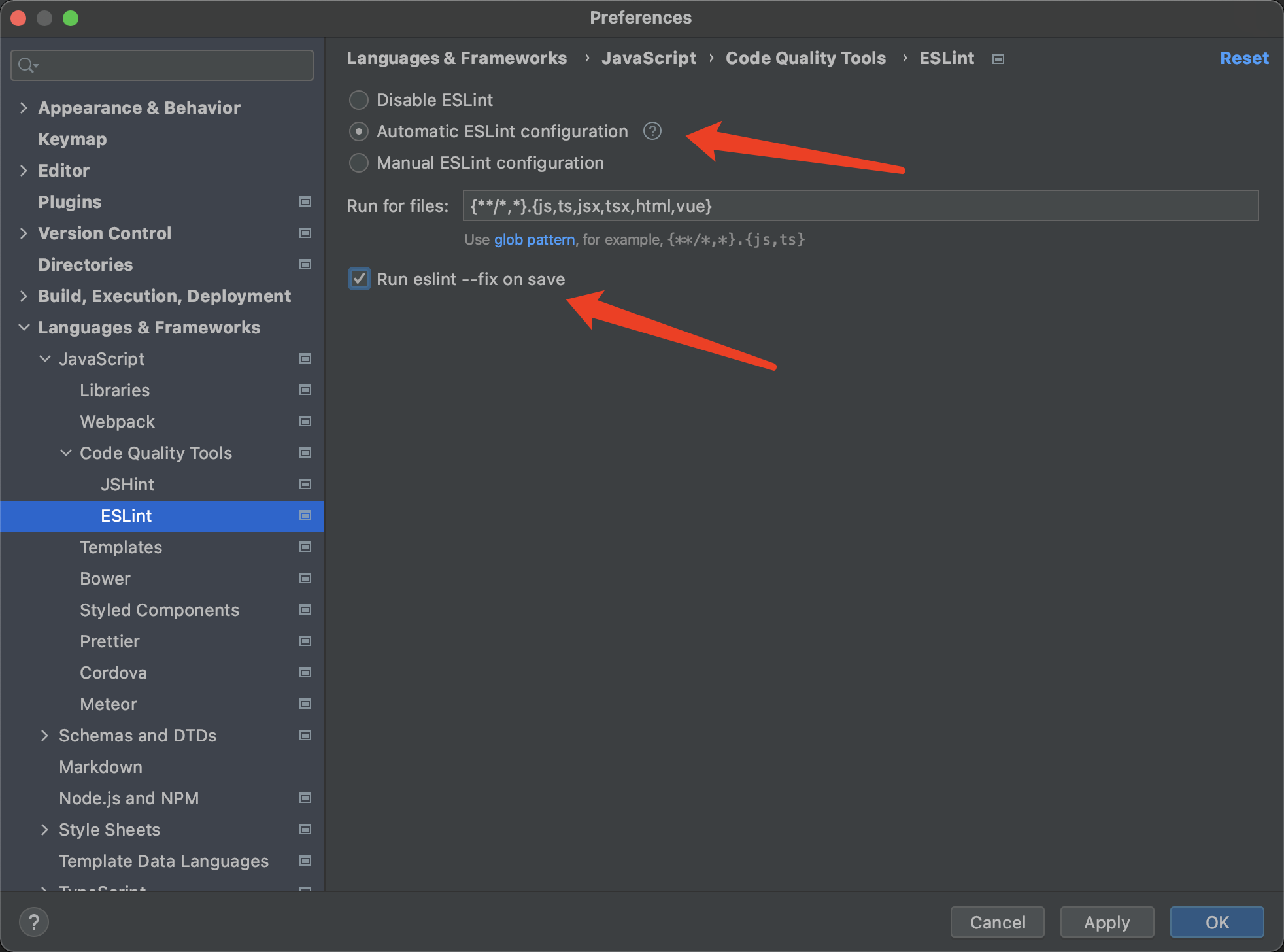This screenshot has height=952, width=1284.
Task: Select JSHint in the settings tree
Action: click(x=127, y=484)
